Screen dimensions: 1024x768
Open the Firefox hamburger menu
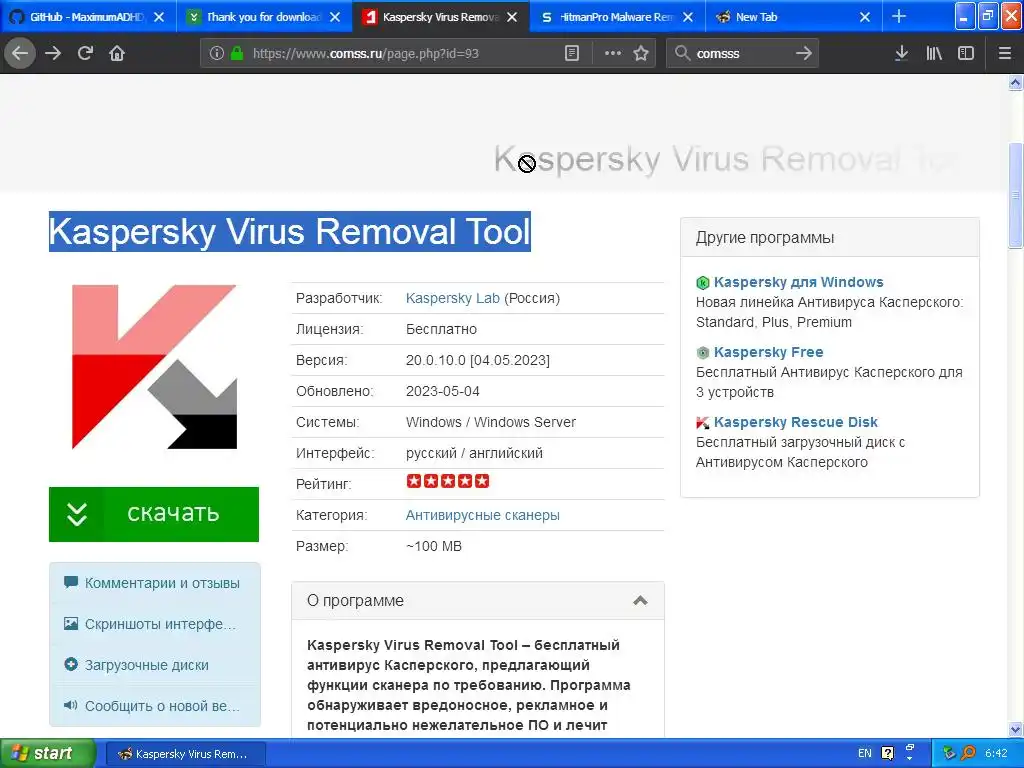tap(1005, 53)
